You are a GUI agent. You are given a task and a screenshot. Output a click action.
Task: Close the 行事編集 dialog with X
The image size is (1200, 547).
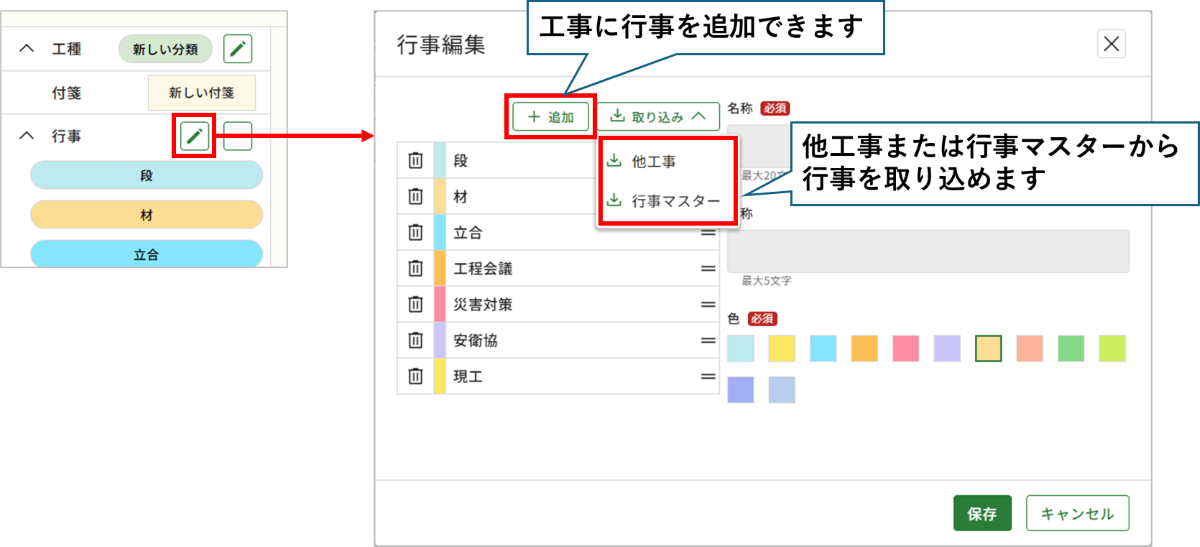1111,44
